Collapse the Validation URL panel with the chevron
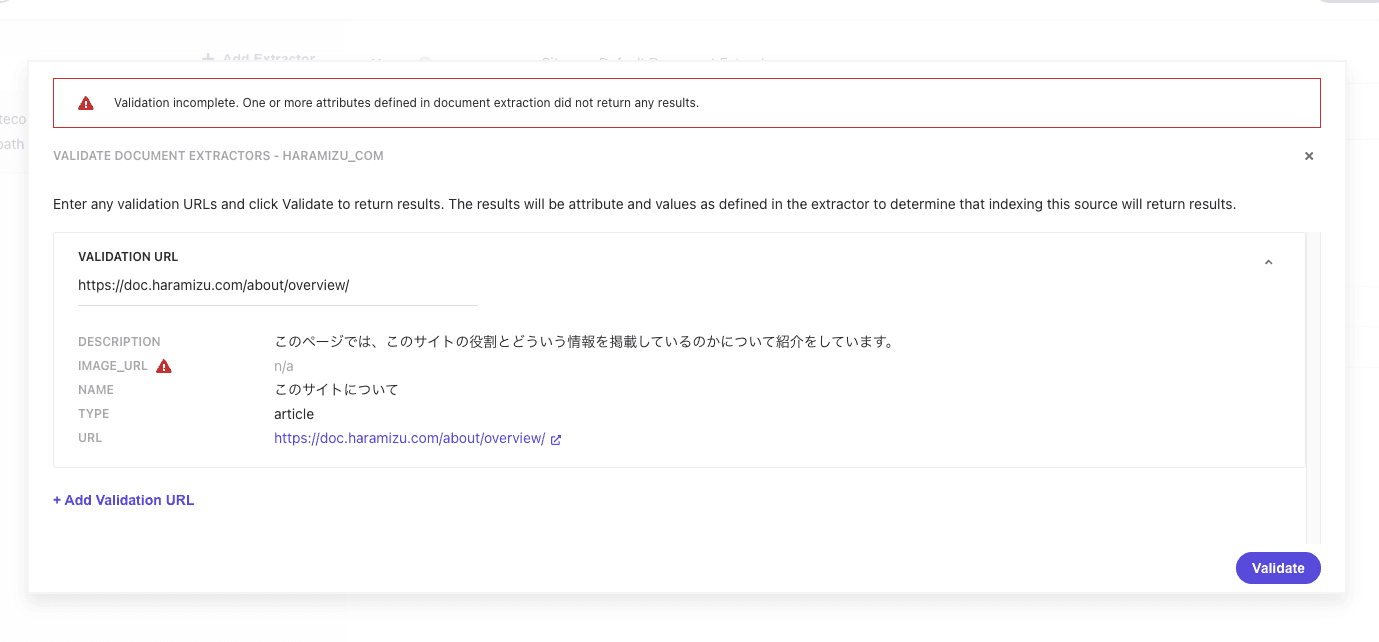The width and height of the screenshot is (1379, 642). tap(1268, 263)
